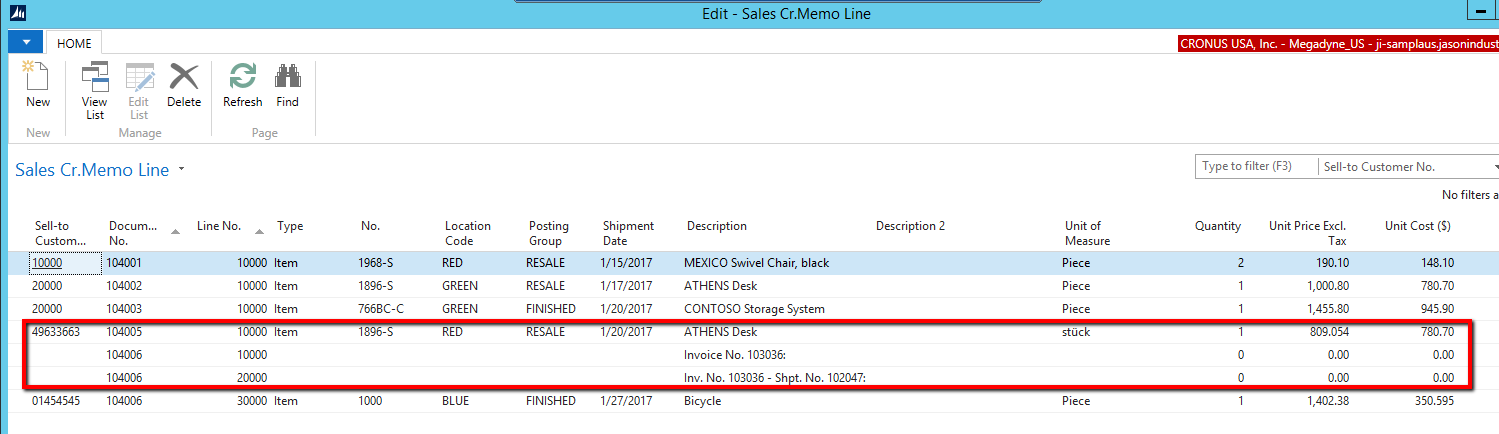
Task: Open the Sell-to Customer No. filter dropdown
Action: [x=1494, y=167]
